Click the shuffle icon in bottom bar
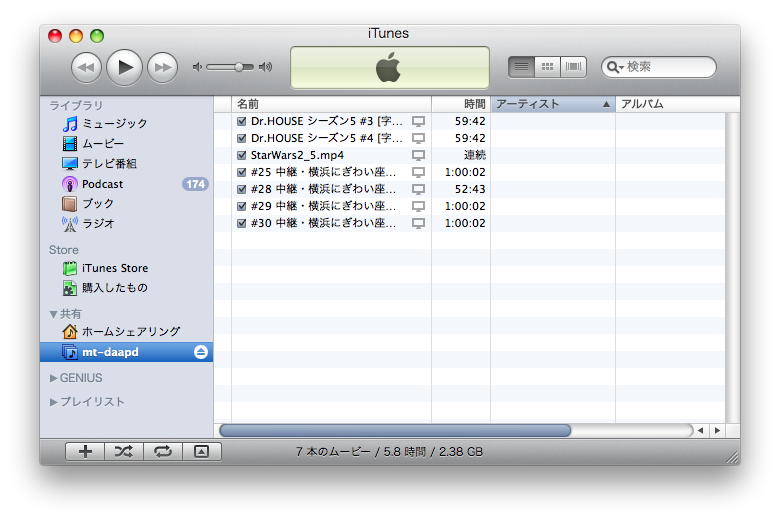The height and width of the screenshot is (520, 780). tap(123, 452)
